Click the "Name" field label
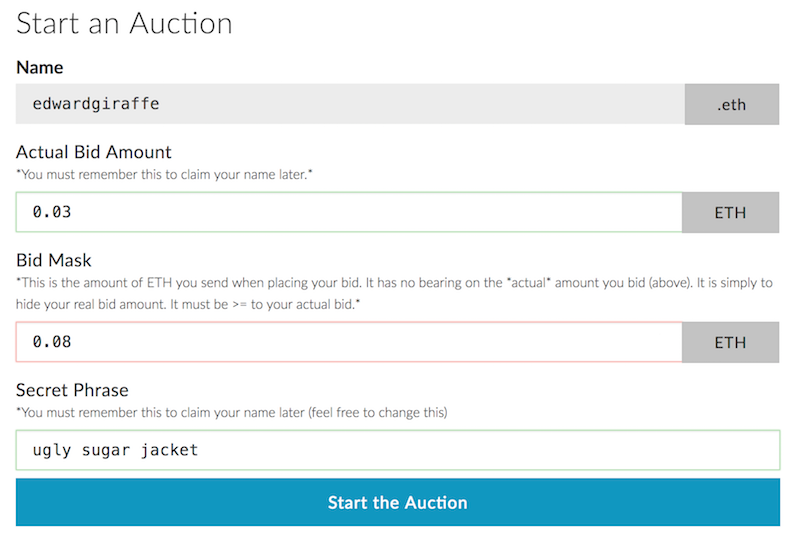 39,68
